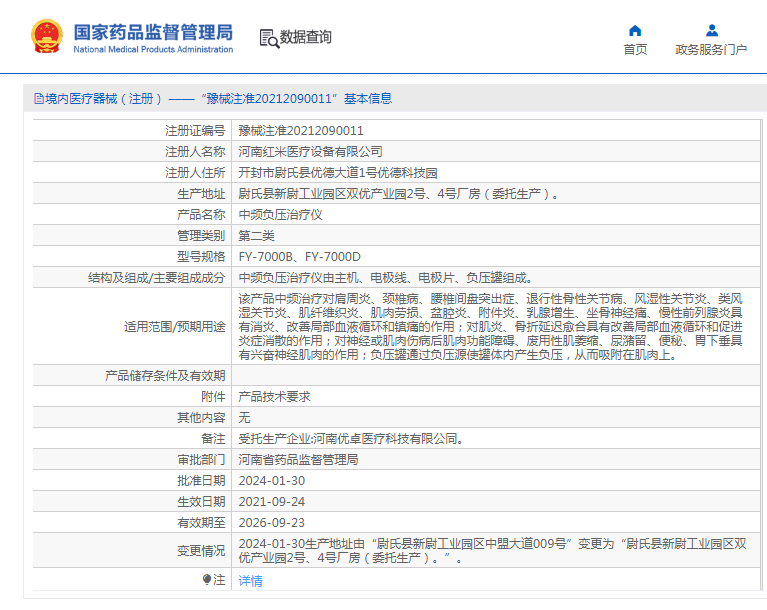Click the 首页 home icon

(x=635, y=31)
